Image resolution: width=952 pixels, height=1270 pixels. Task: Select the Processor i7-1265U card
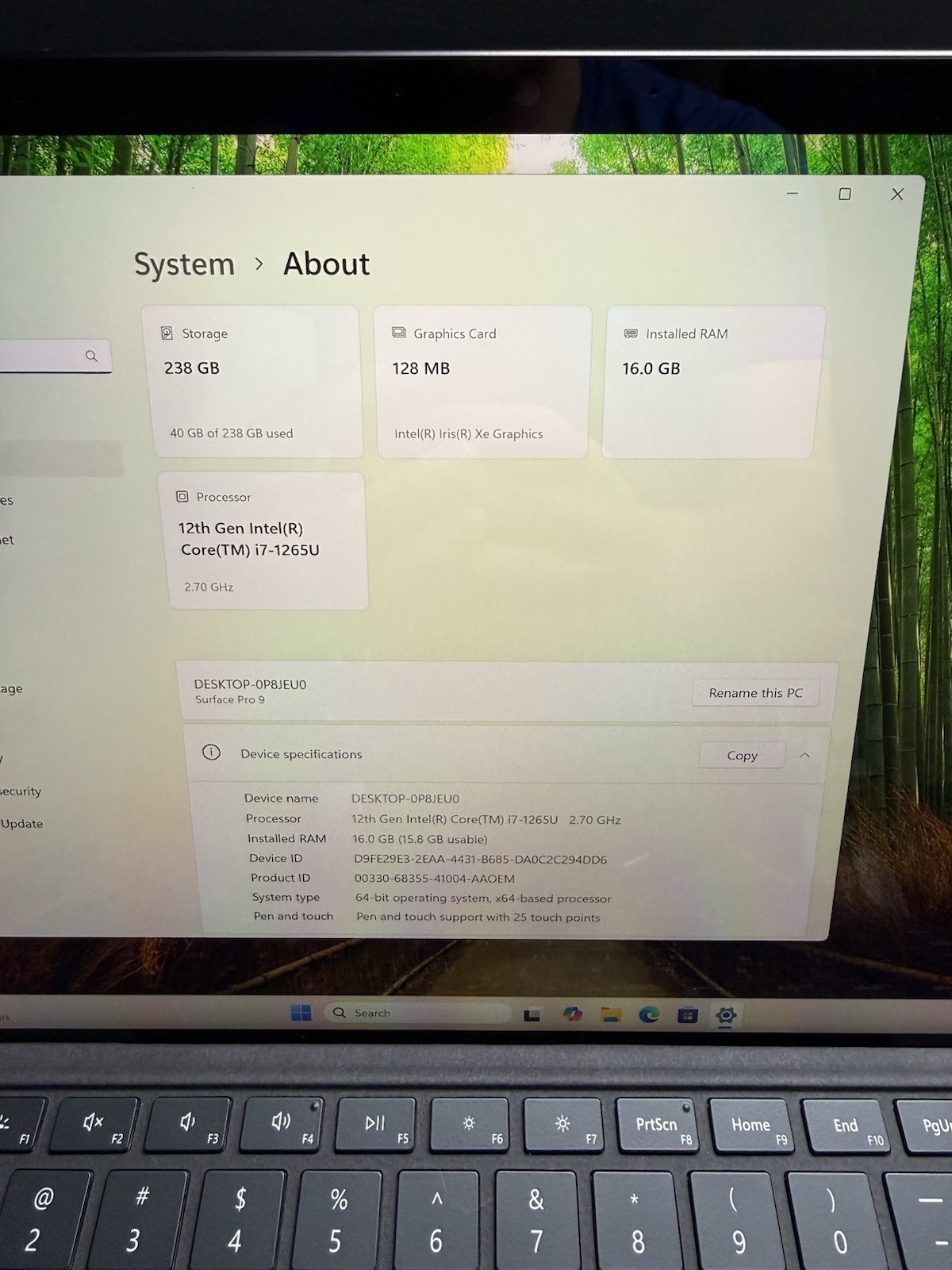(x=264, y=541)
